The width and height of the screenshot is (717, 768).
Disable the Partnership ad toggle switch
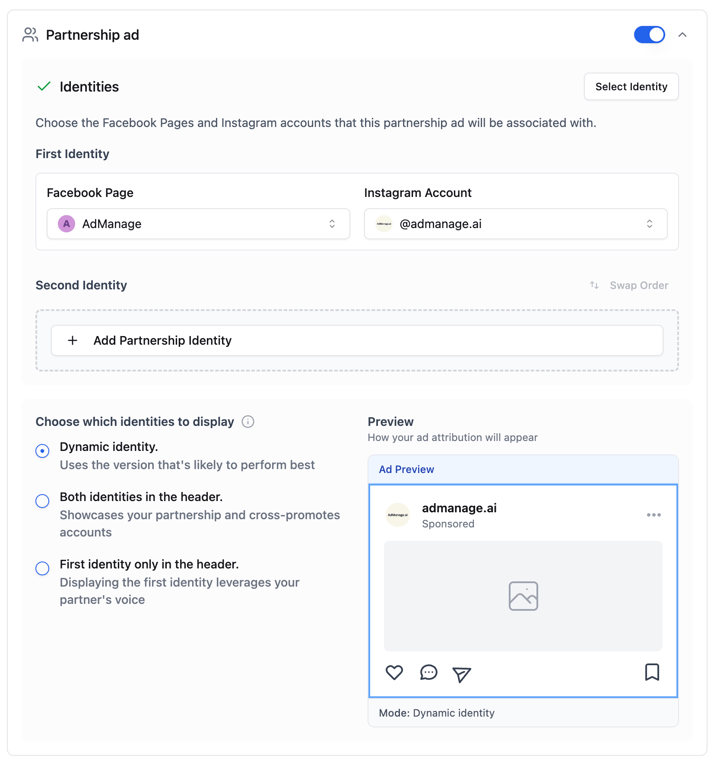pos(649,35)
